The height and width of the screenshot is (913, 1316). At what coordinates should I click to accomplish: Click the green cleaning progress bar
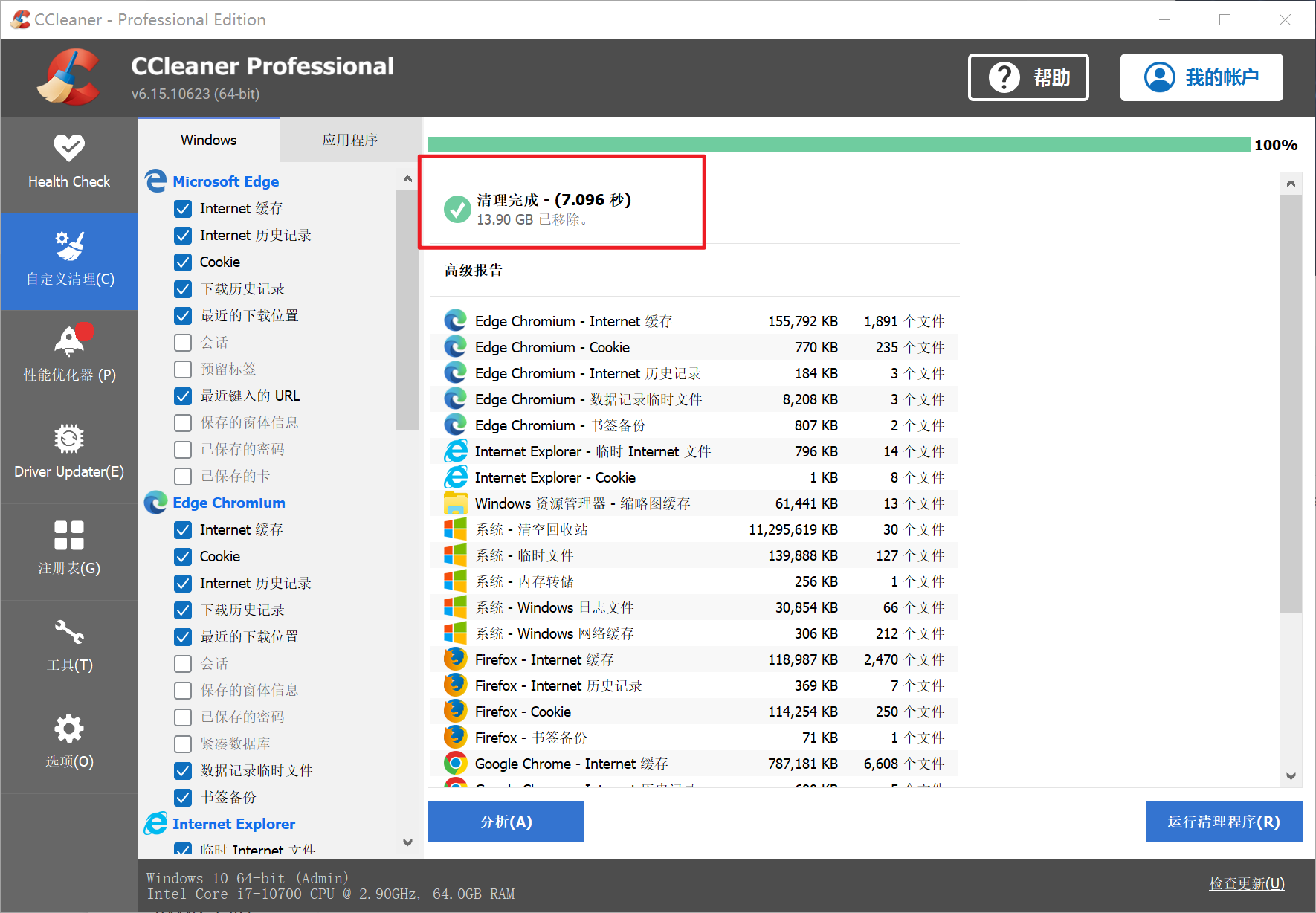coord(838,145)
